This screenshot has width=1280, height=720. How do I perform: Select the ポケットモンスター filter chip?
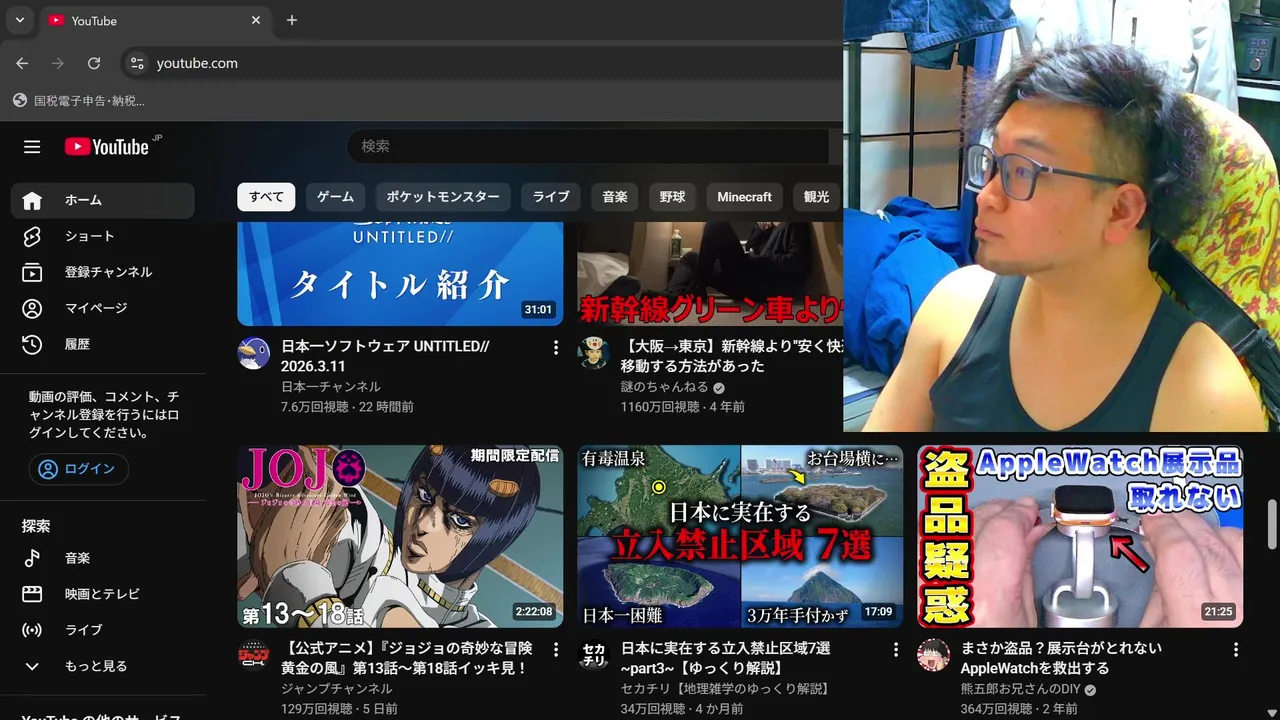(443, 197)
